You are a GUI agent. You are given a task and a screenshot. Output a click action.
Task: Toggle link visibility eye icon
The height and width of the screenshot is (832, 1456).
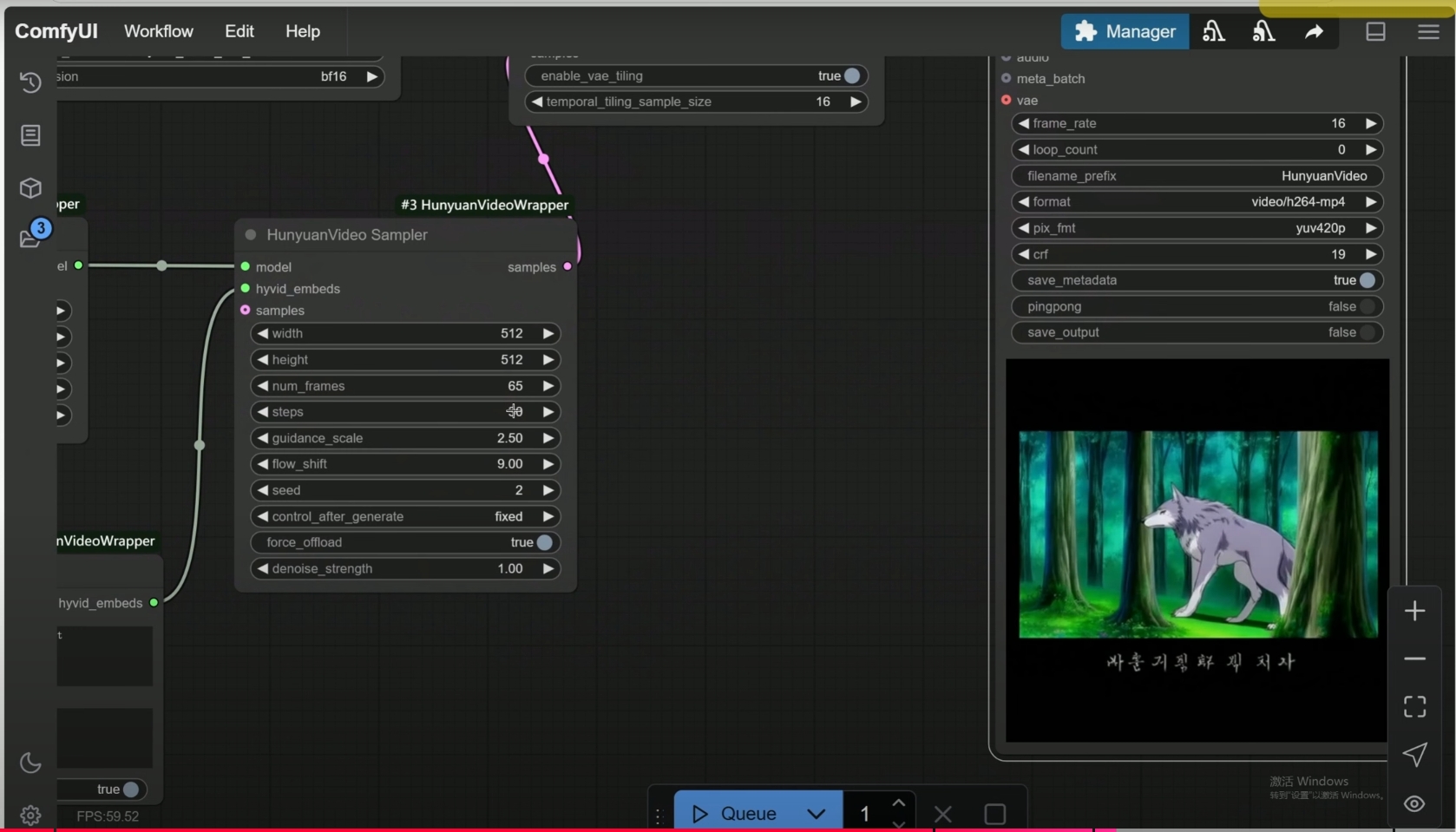(x=1414, y=803)
